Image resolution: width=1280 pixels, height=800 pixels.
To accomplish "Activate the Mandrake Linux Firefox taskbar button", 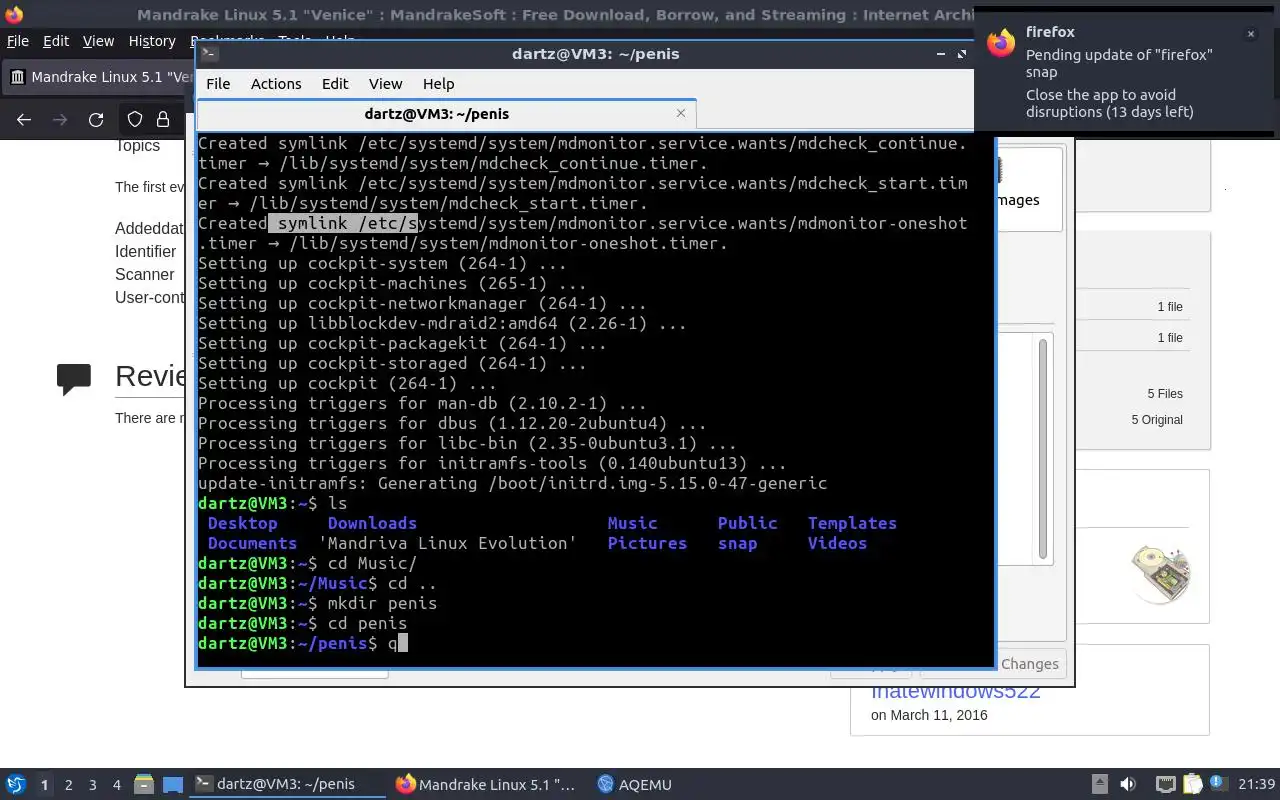I will tap(486, 785).
